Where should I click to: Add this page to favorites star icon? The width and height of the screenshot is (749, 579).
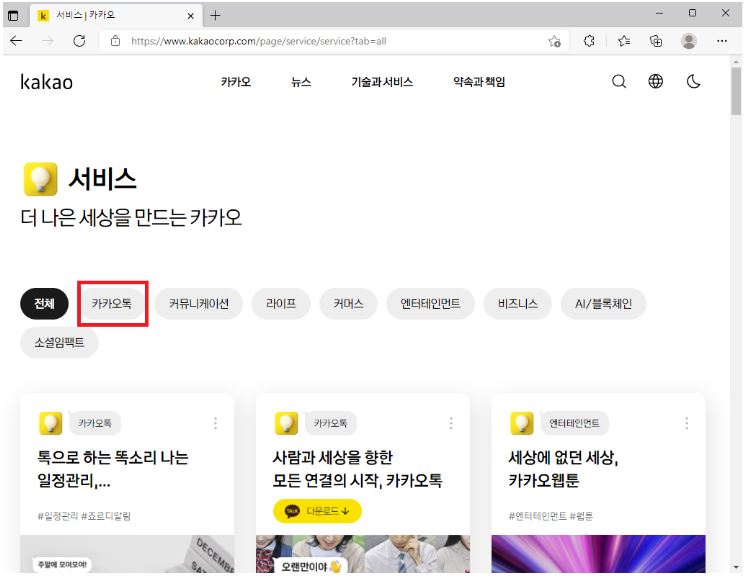point(554,42)
